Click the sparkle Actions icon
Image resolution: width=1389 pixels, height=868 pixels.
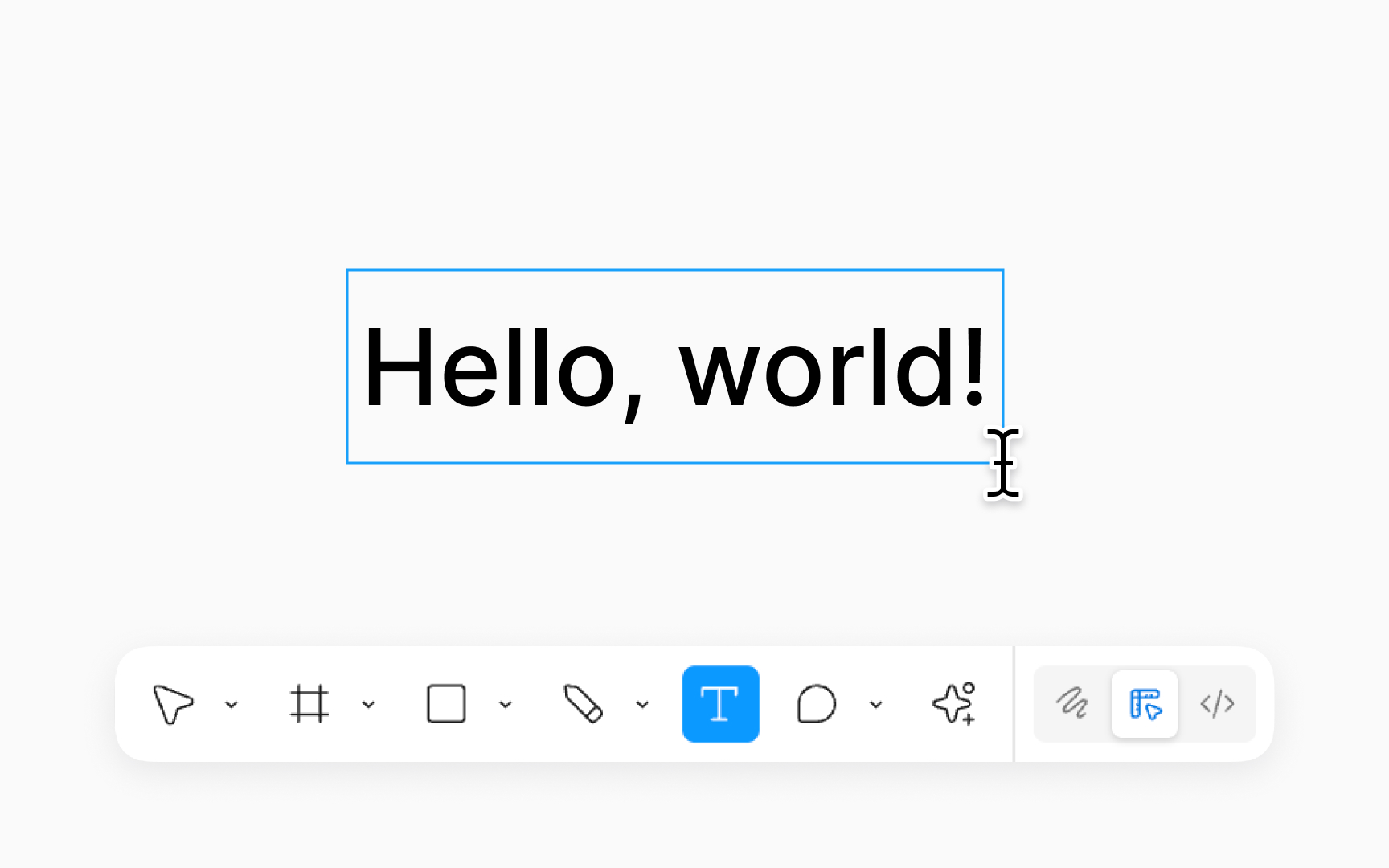click(x=953, y=704)
